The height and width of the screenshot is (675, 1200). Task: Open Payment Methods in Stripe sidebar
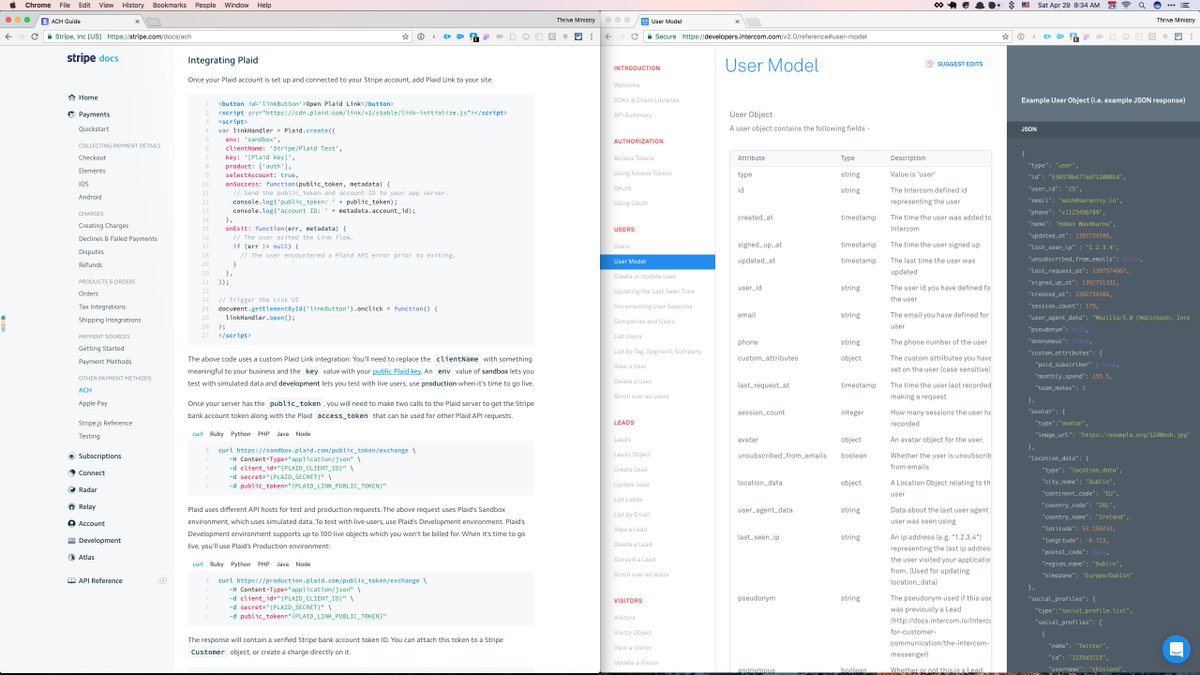coord(105,362)
